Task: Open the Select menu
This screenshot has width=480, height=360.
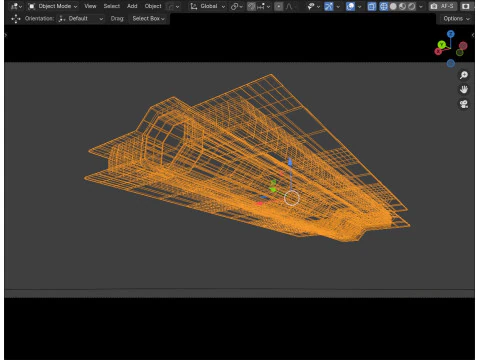Action: 111,6
